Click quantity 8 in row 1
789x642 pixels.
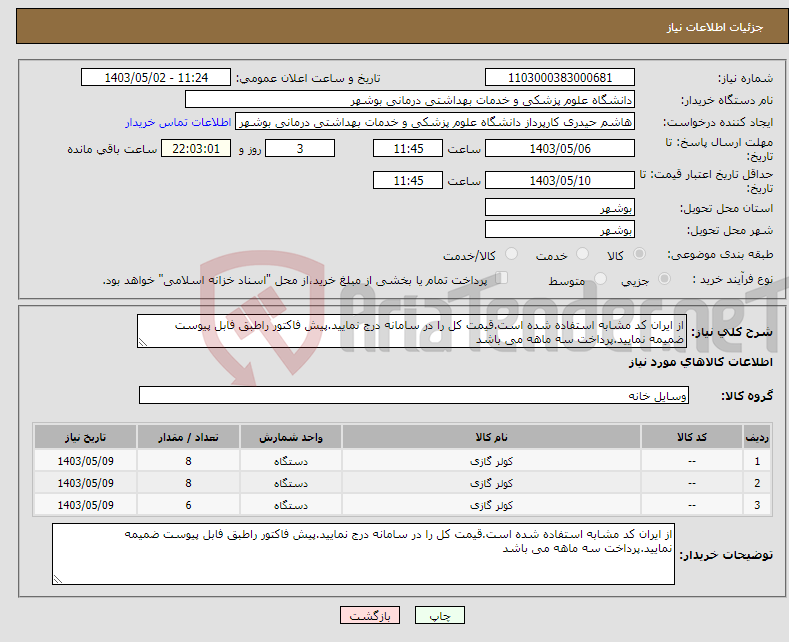pos(188,461)
